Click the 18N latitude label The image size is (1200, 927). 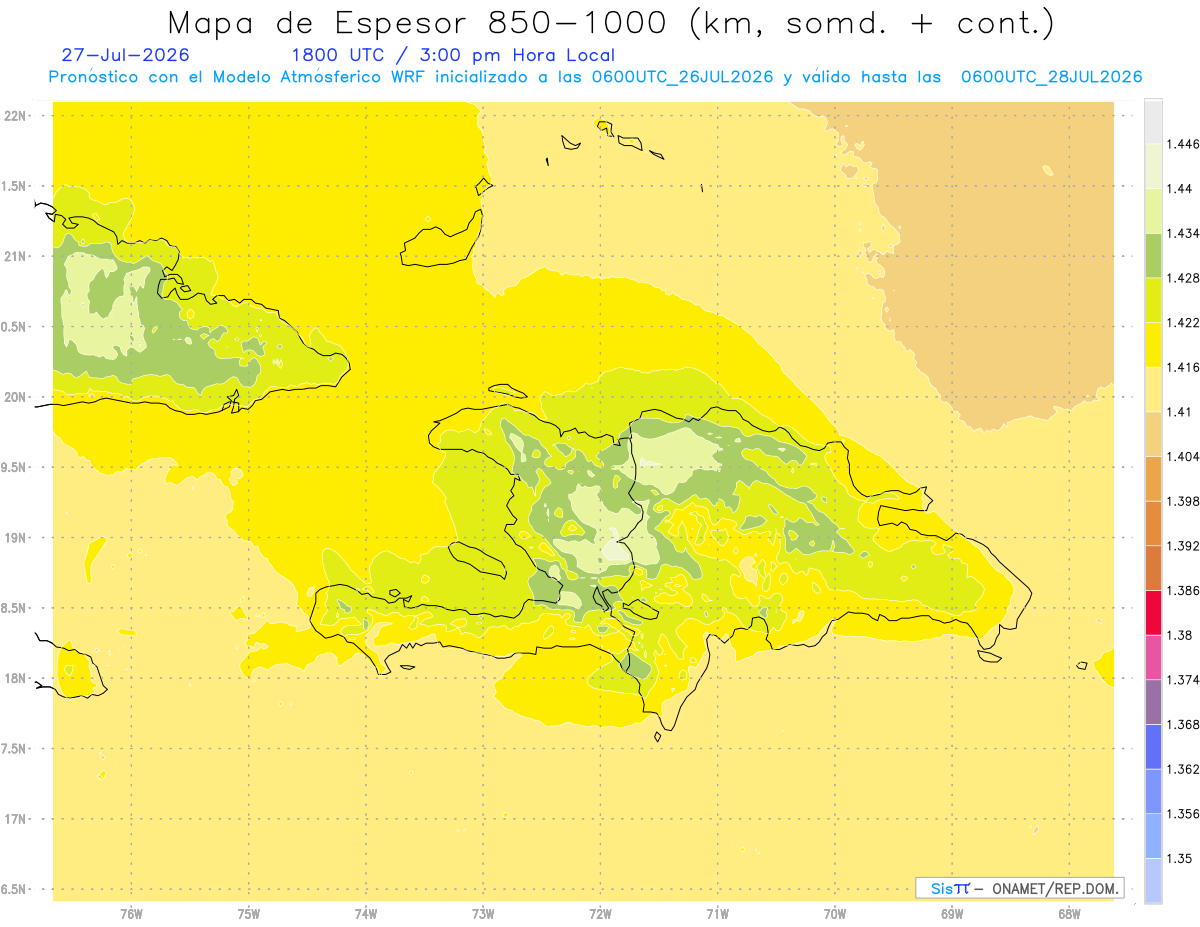[x=16, y=678]
